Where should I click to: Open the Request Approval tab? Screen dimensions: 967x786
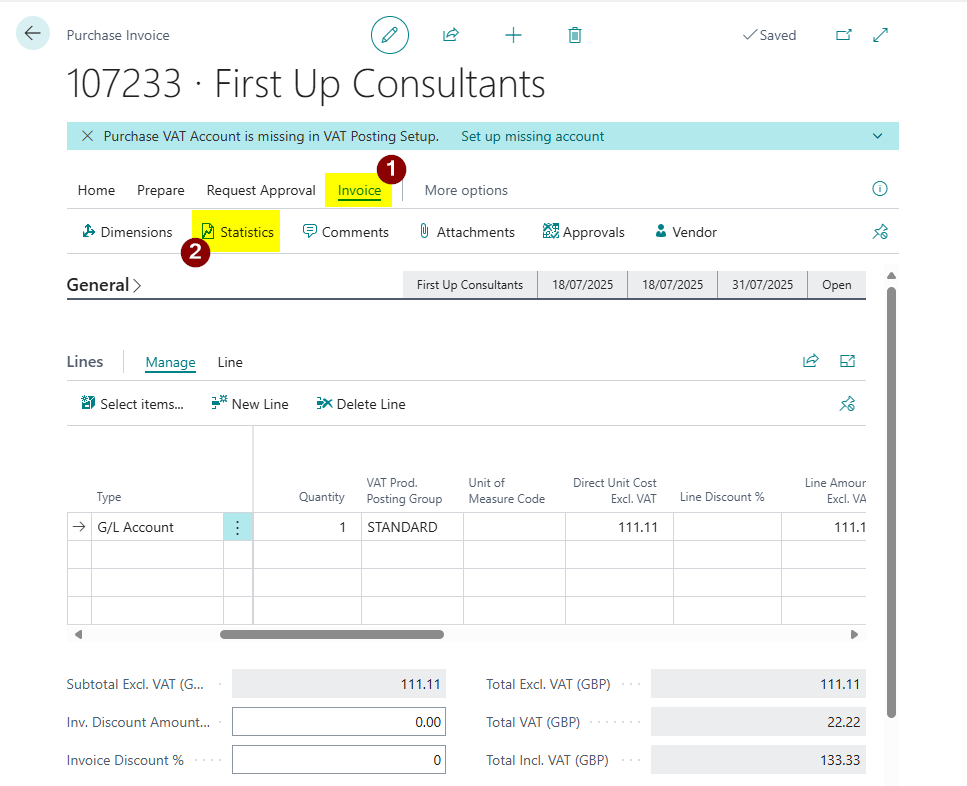click(260, 190)
